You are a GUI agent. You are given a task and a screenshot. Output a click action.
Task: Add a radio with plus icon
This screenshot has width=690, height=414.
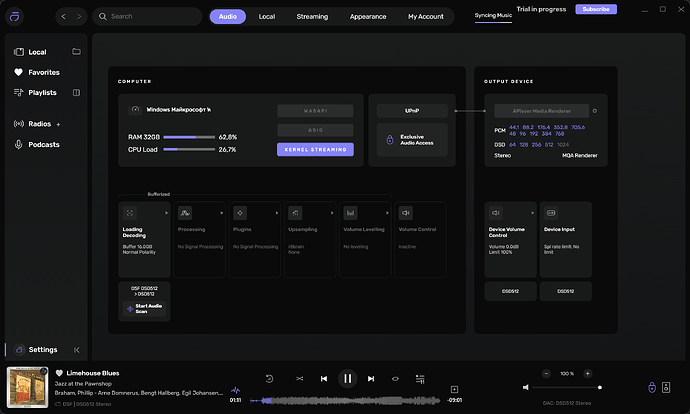pyautogui.click(x=58, y=125)
